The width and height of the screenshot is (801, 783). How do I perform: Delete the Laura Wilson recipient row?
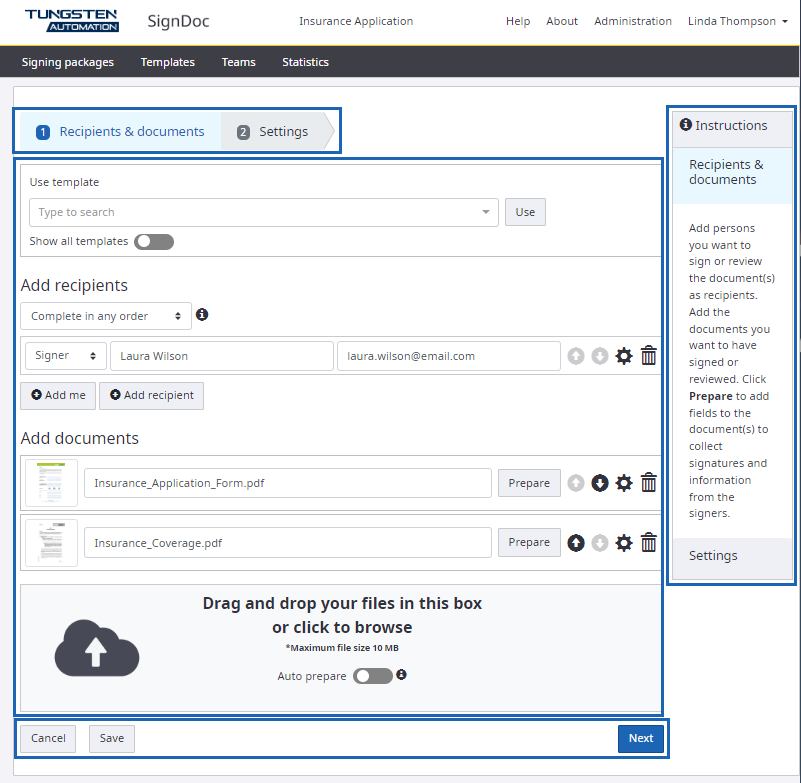click(x=649, y=356)
